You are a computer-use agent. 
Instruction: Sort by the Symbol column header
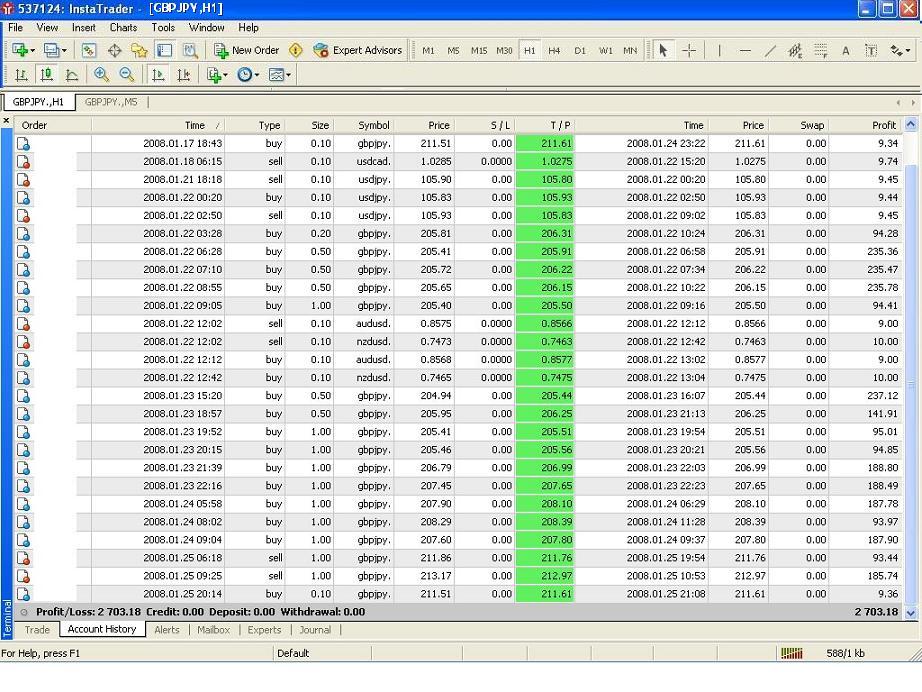tap(364, 125)
